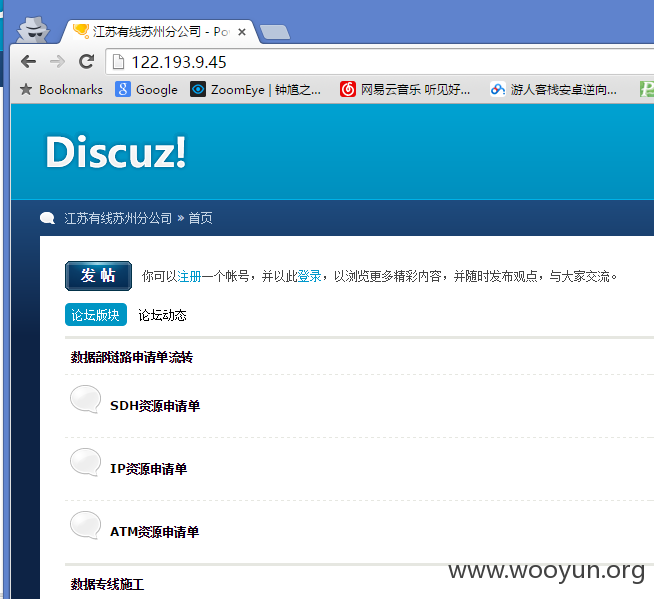Click the speech bubble icon in breadcrumb
This screenshot has height=599, width=654.
(x=48, y=218)
